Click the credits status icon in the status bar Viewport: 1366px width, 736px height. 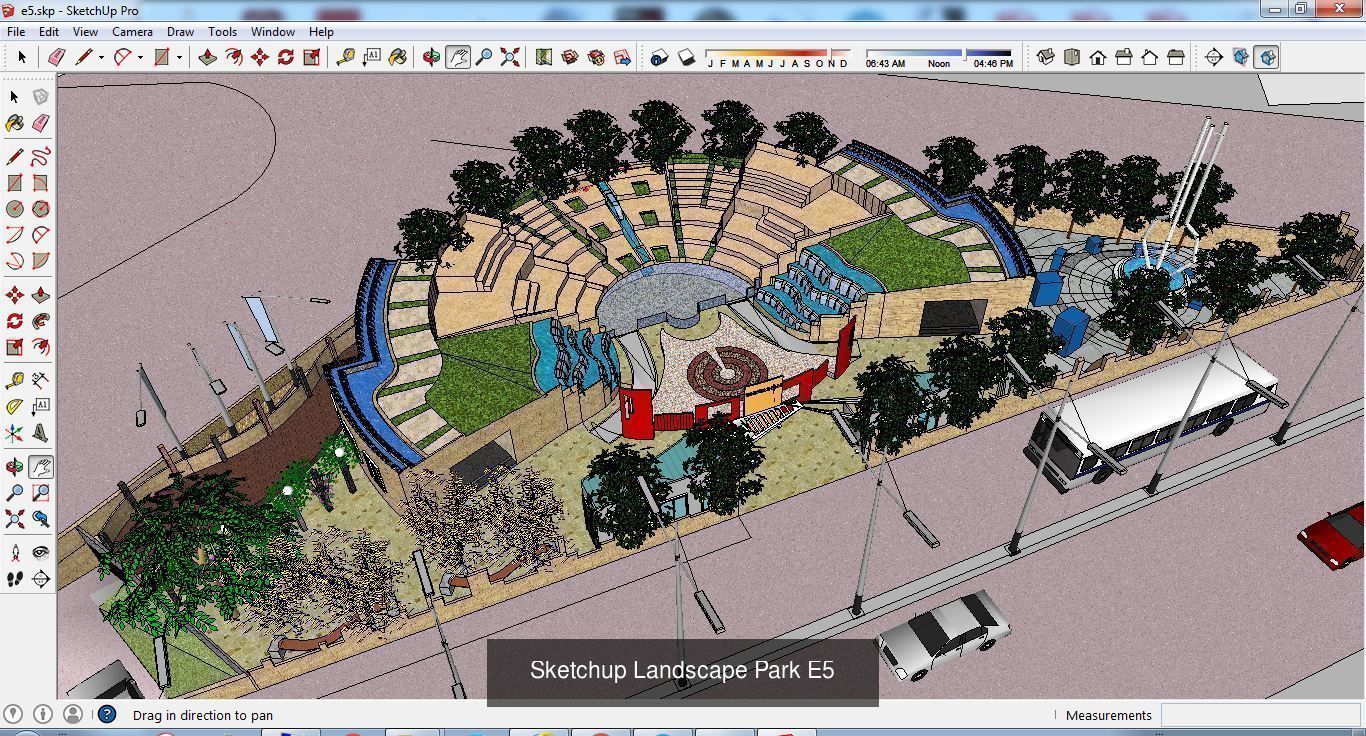(x=43, y=714)
